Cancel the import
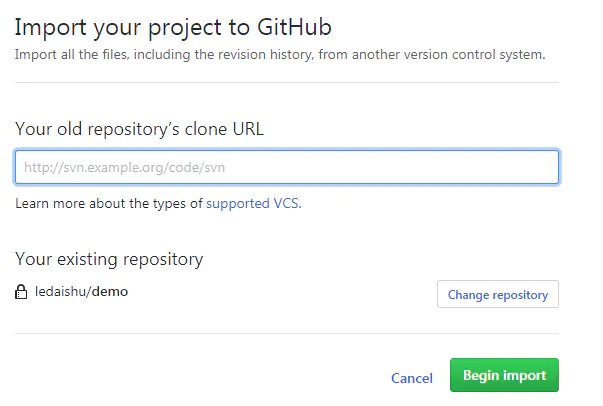 click(411, 378)
